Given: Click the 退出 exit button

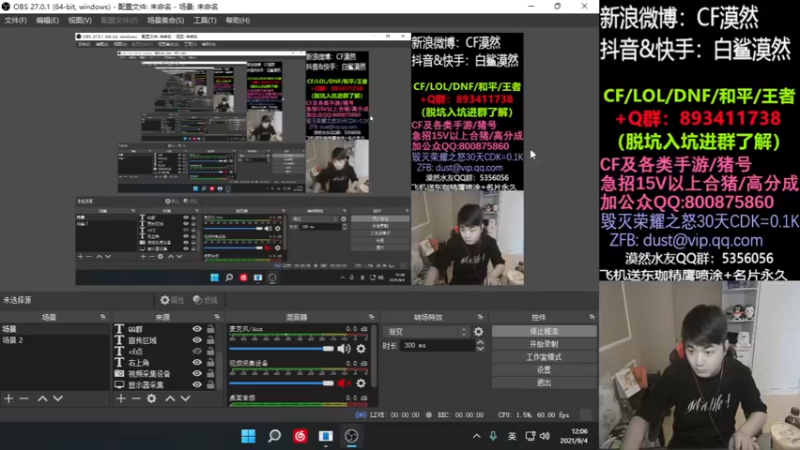Looking at the screenshot, I should tap(544, 383).
